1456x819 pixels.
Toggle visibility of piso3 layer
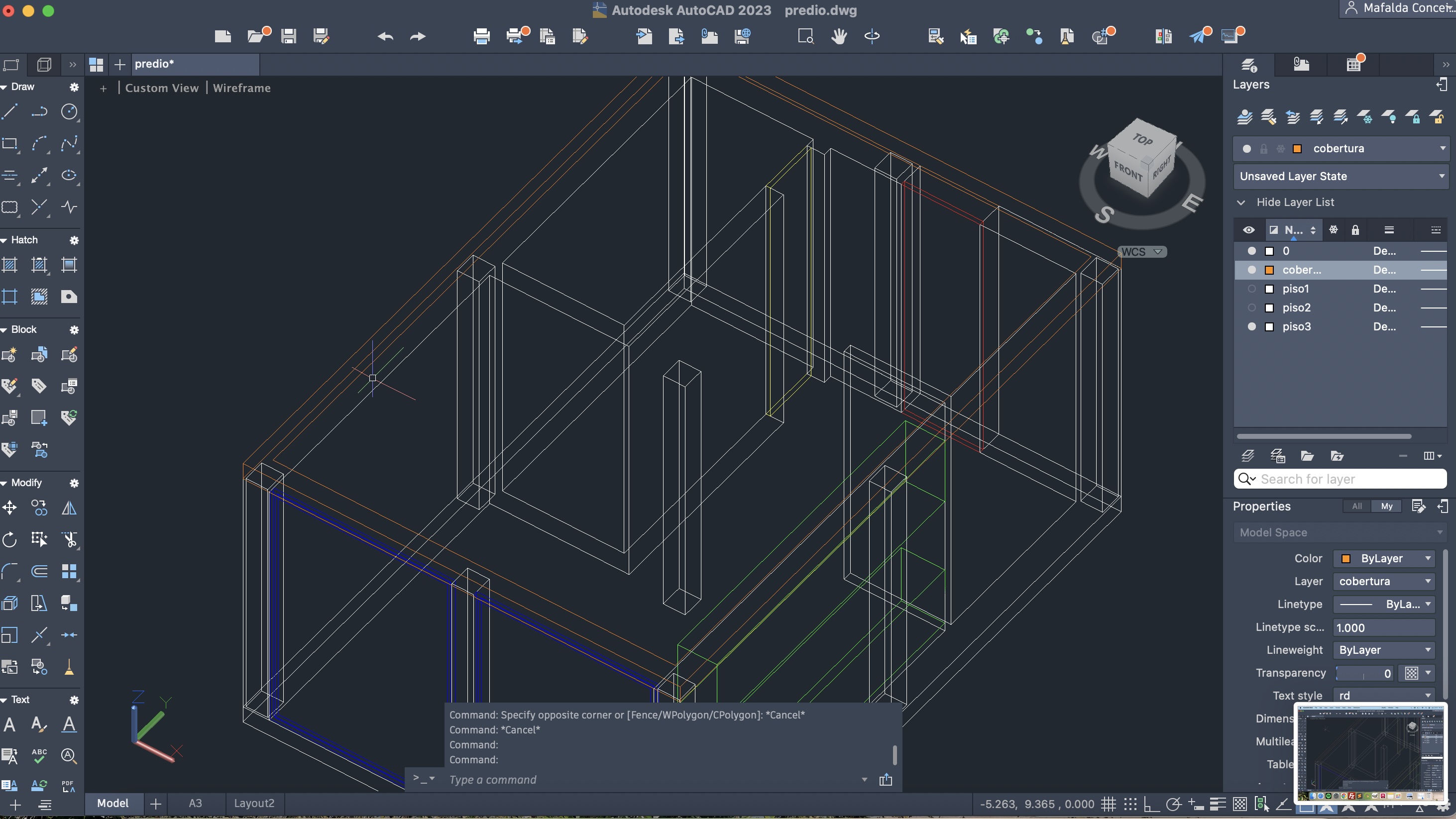[1251, 326]
